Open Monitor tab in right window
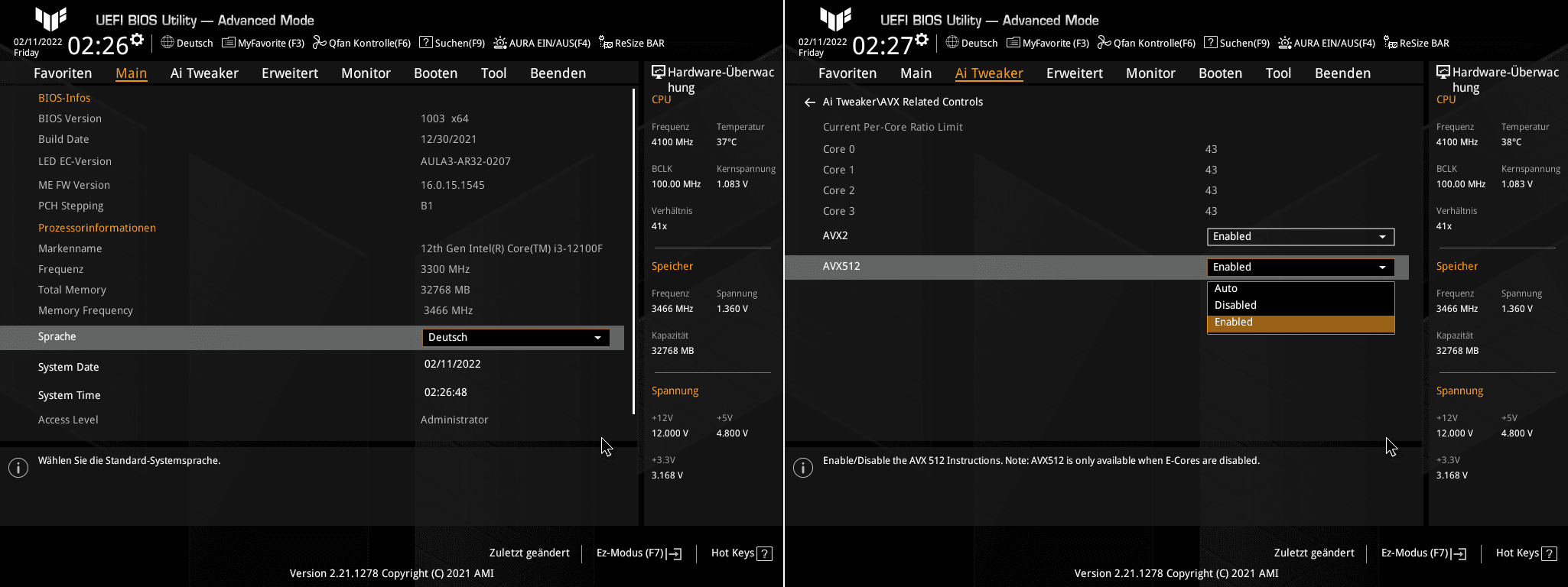Viewport: 1568px width, 587px height. click(1150, 73)
